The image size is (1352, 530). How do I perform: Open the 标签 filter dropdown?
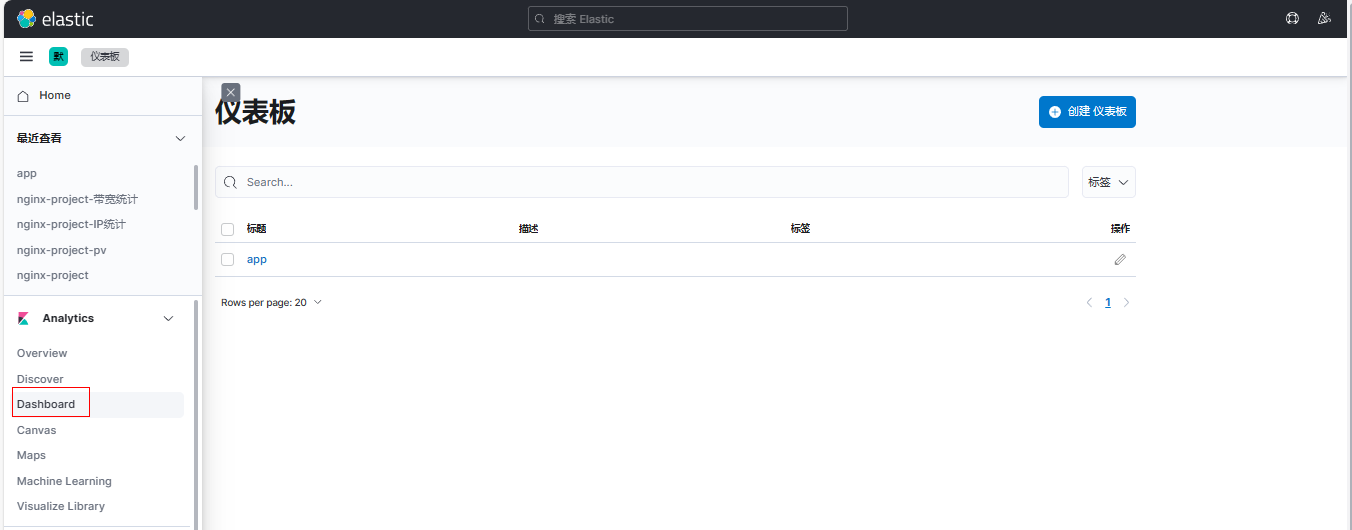[x=1108, y=182]
